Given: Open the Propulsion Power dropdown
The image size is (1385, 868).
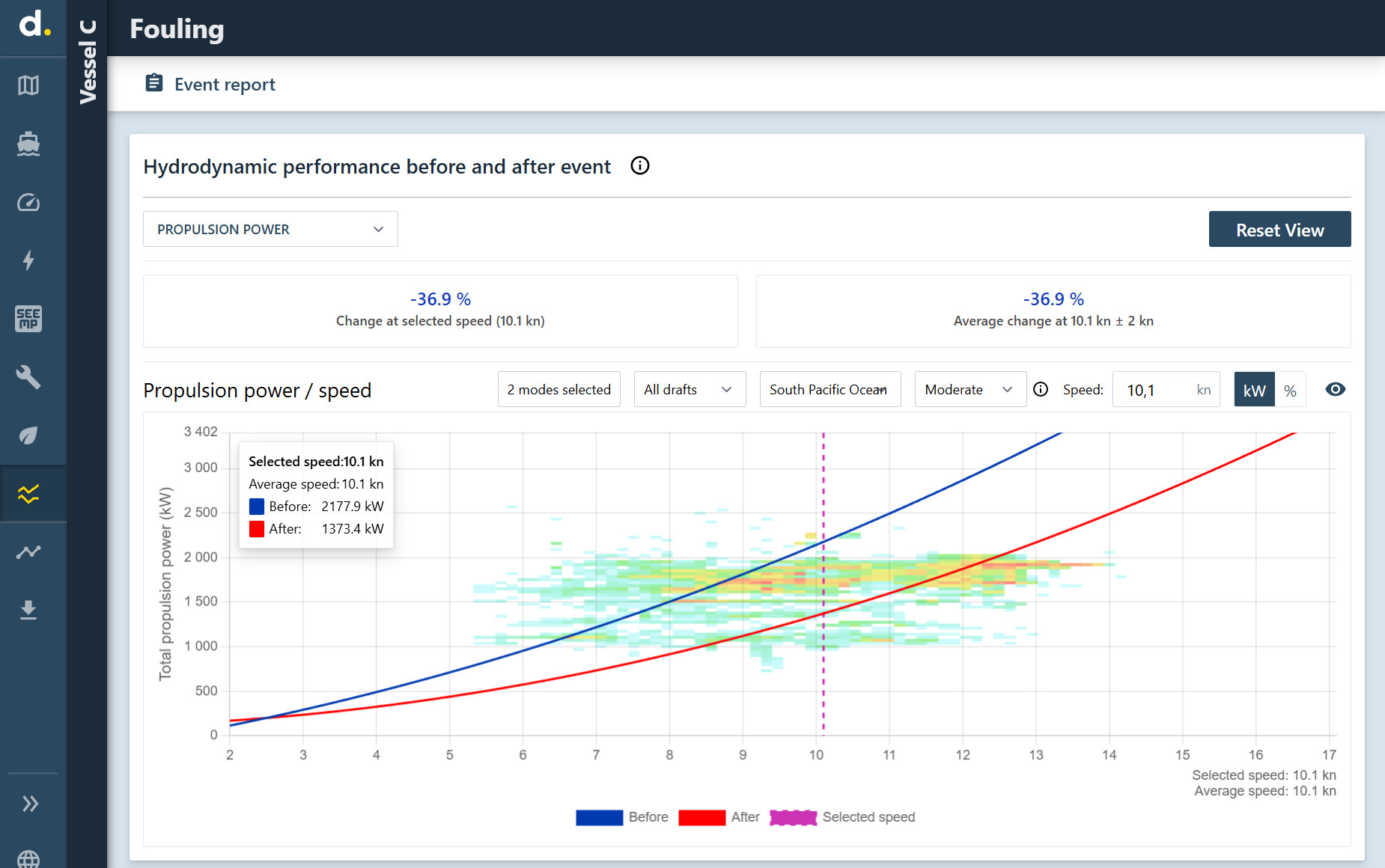Looking at the screenshot, I should (x=270, y=229).
